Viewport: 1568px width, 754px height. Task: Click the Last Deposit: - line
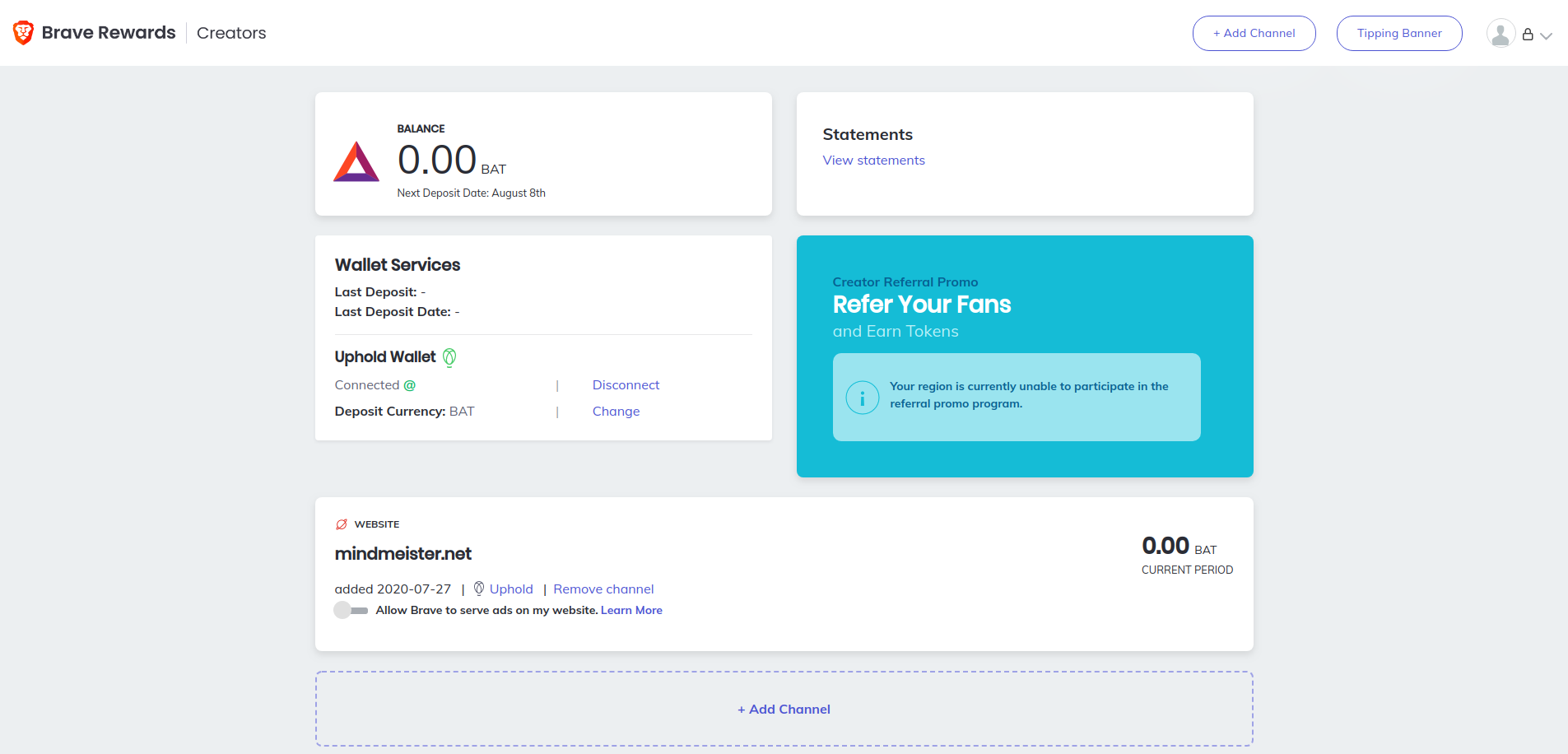(x=379, y=292)
